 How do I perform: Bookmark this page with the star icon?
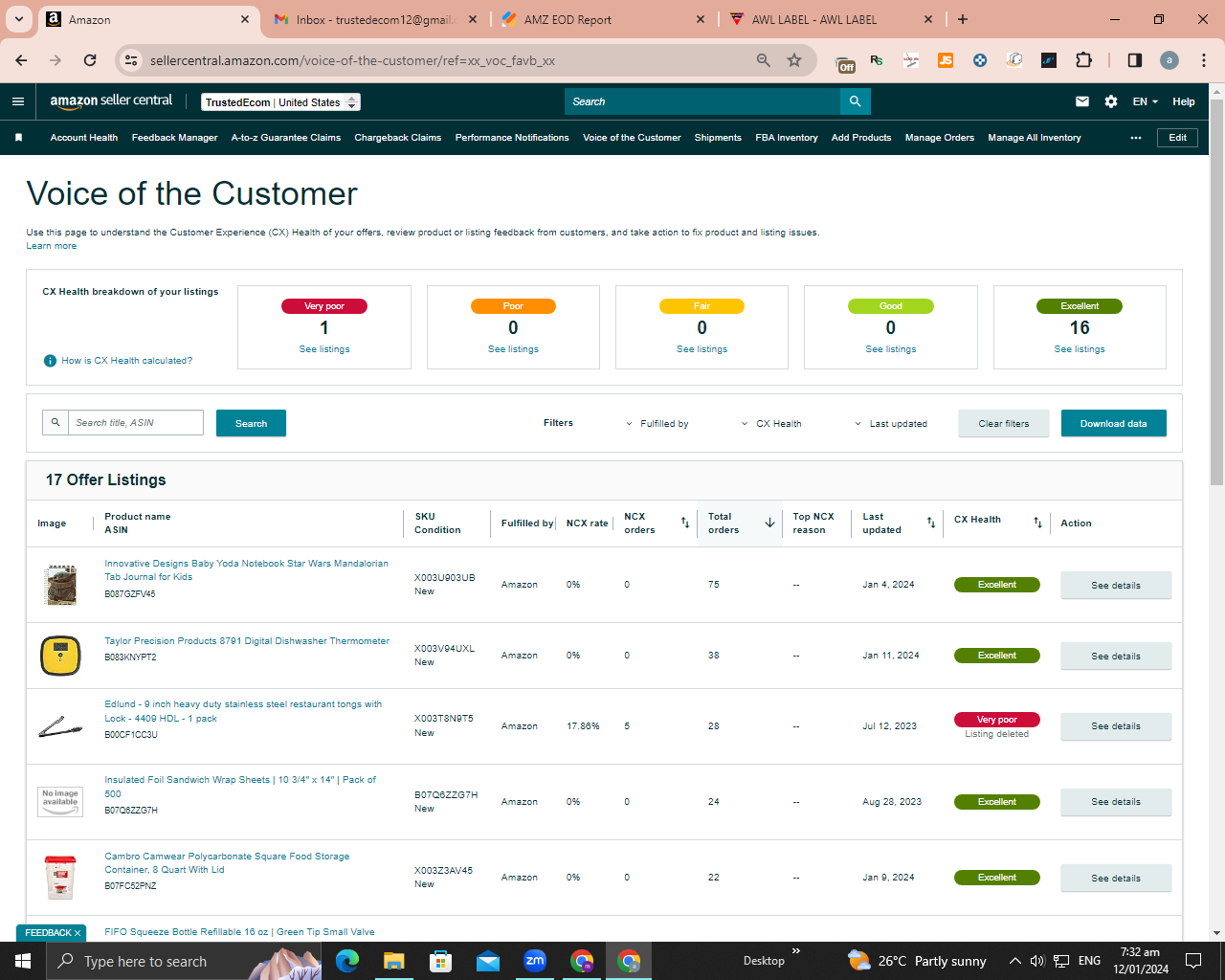point(794,60)
